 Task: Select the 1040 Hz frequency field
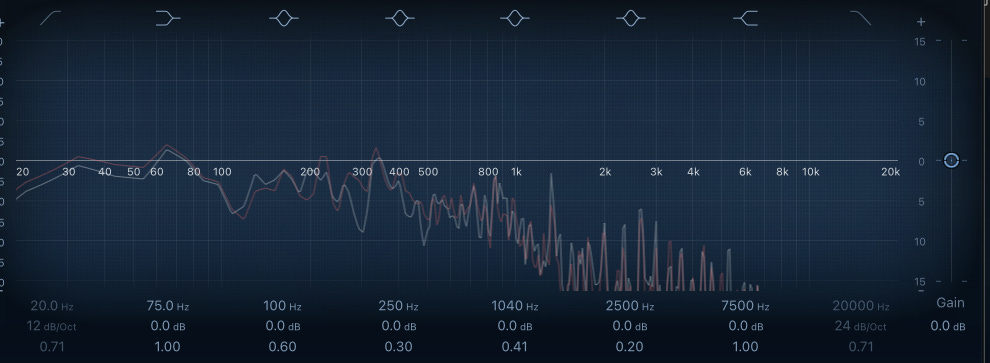click(x=515, y=306)
